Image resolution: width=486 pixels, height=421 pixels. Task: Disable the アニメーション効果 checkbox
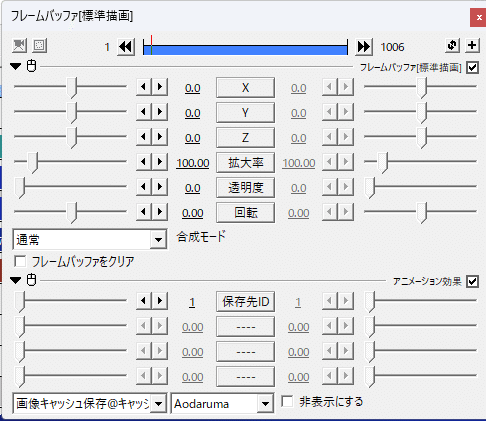tap(472, 281)
